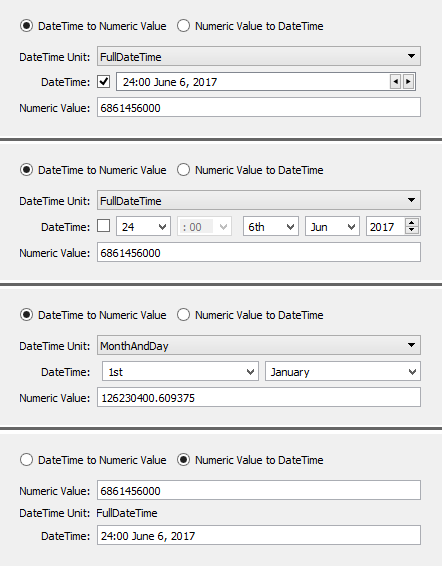Select Numeric Value to DateTime radio in the first panel
The height and width of the screenshot is (566, 442).
[183, 26]
